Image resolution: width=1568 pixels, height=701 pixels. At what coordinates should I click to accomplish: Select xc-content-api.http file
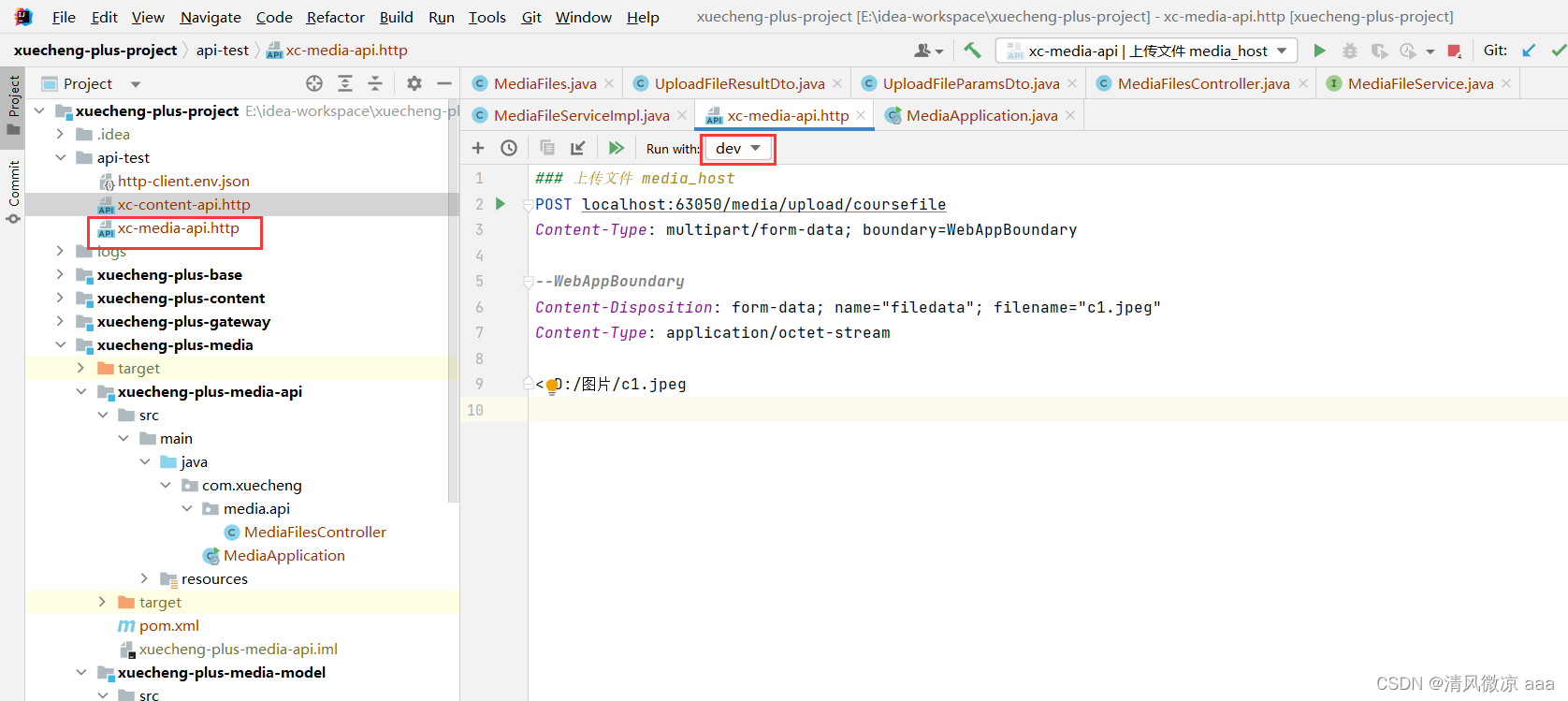tap(183, 204)
